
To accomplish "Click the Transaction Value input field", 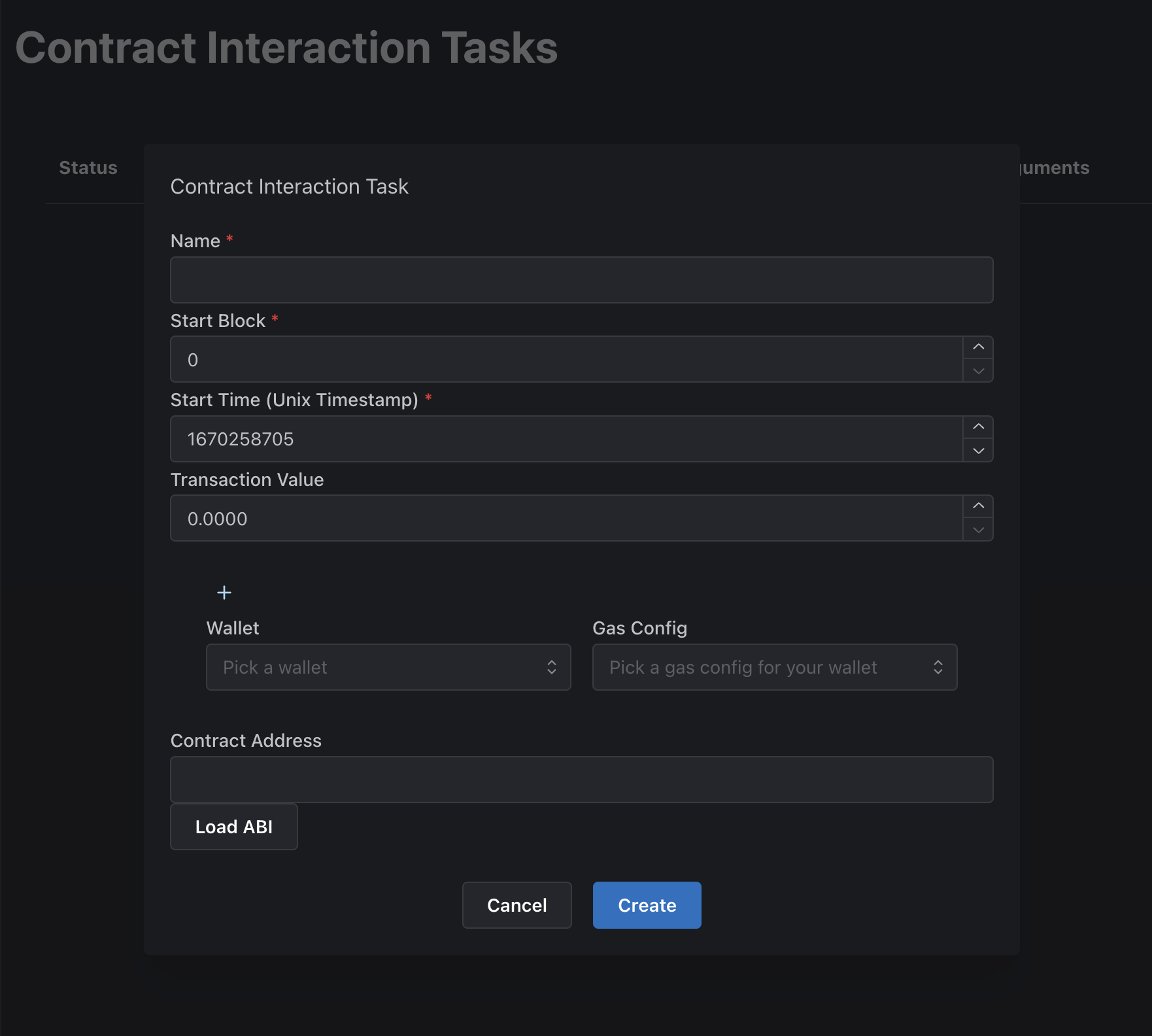I will [x=566, y=519].
